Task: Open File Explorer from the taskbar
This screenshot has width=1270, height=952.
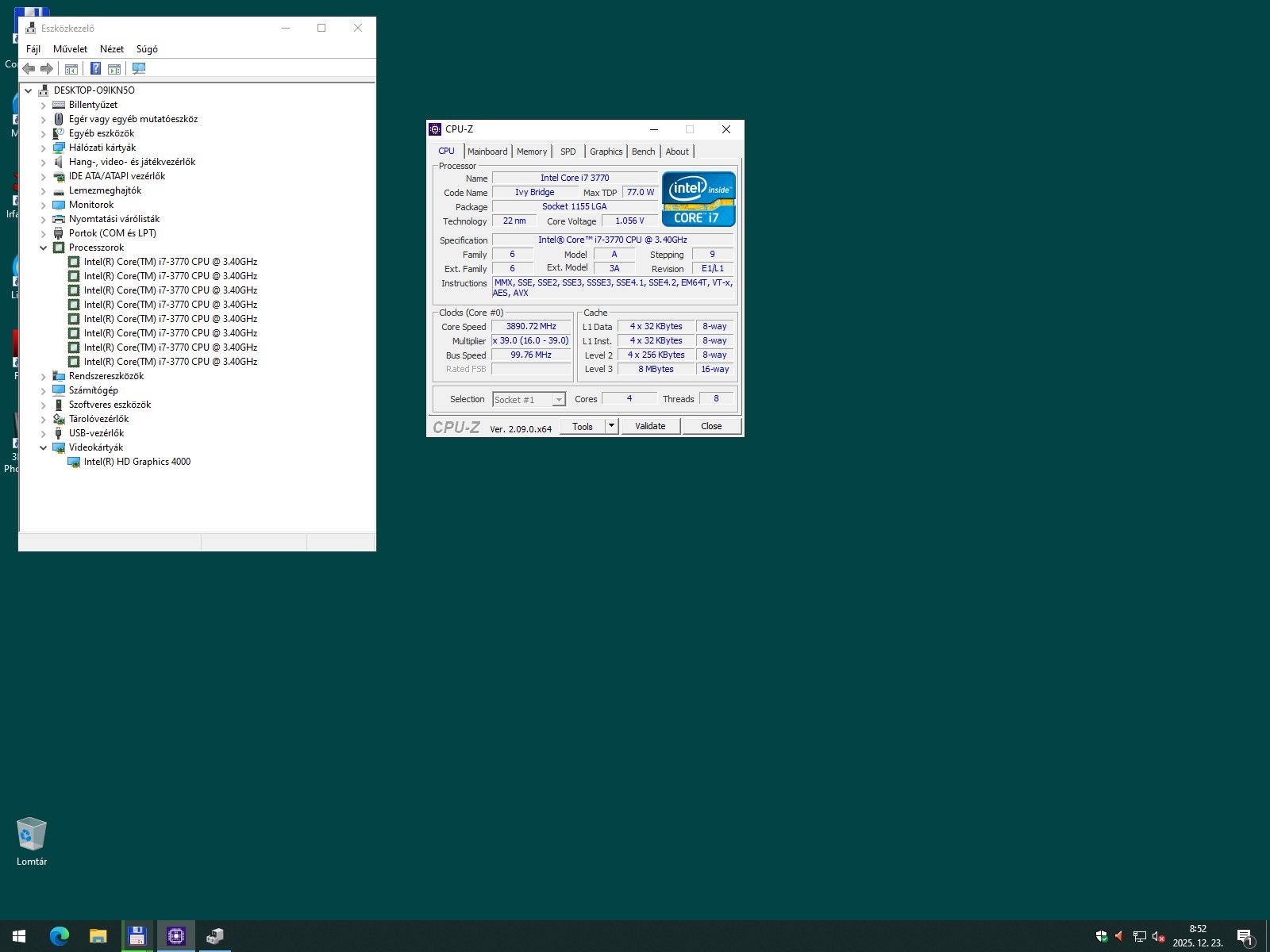Action: (98, 936)
